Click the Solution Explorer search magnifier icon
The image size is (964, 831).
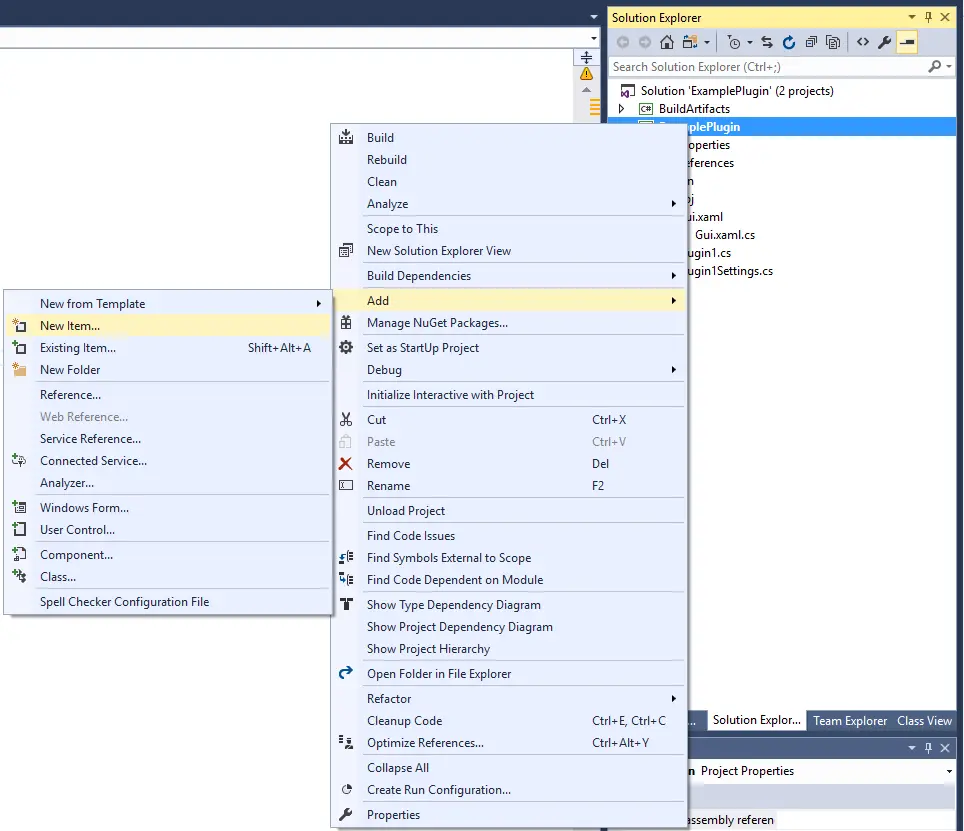(934, 66)
